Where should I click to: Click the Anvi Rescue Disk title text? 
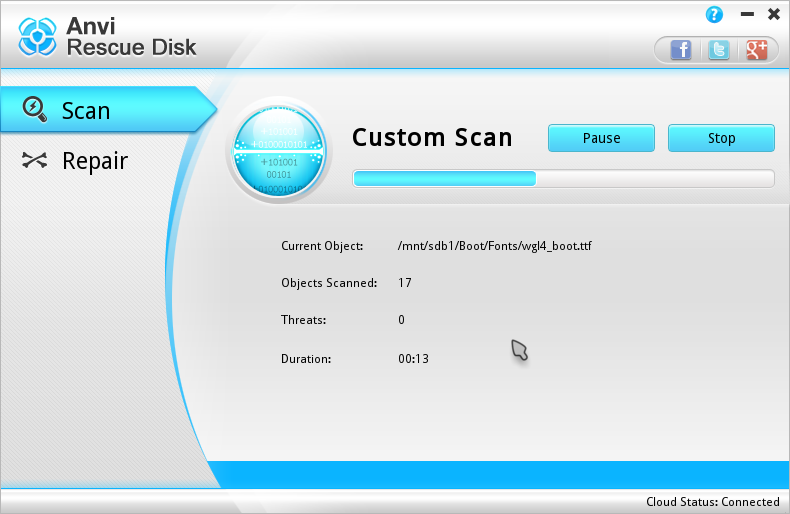[131, 37]
